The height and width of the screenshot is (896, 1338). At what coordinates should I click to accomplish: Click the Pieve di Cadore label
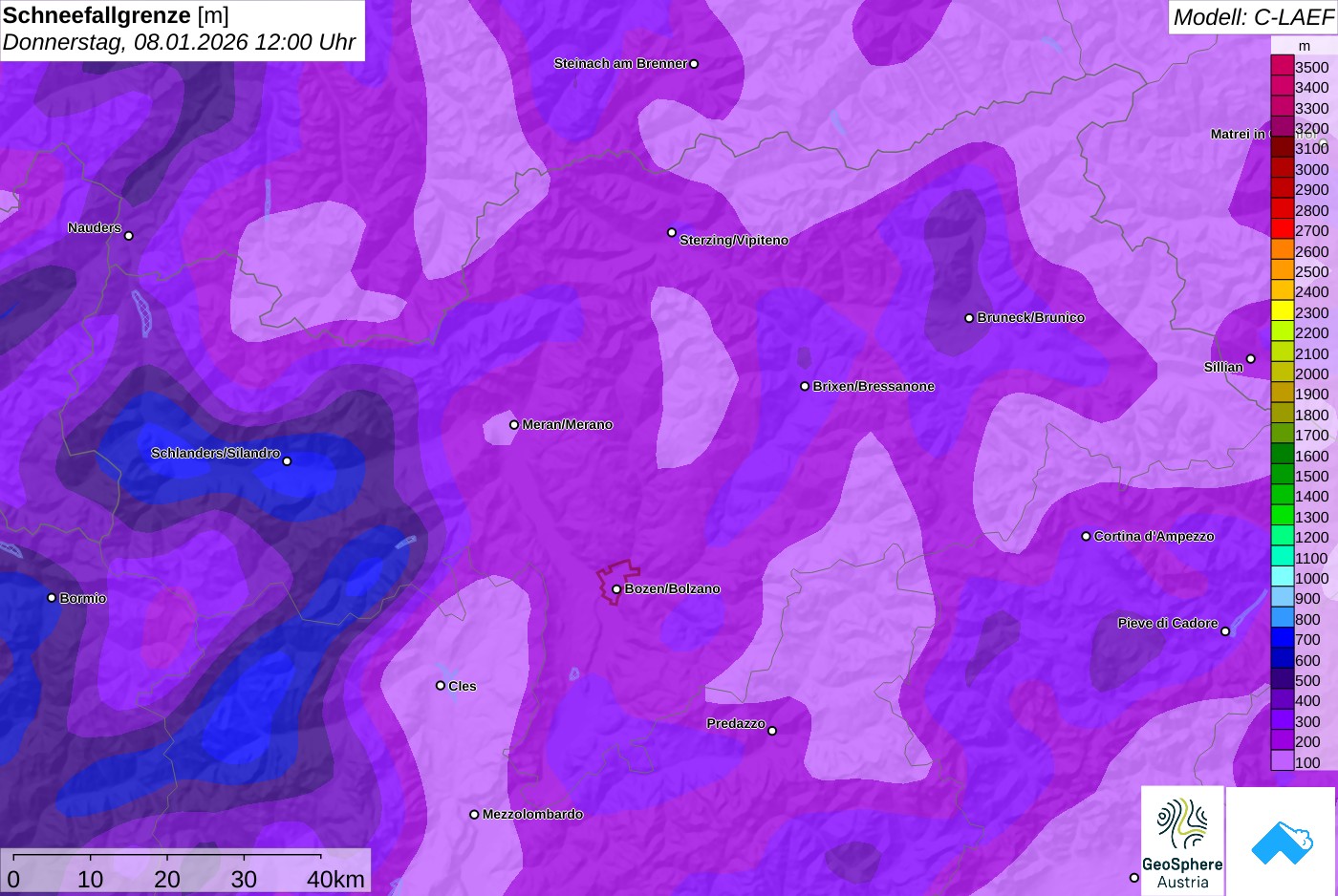pyautogui.click(x=1168, y=623)
